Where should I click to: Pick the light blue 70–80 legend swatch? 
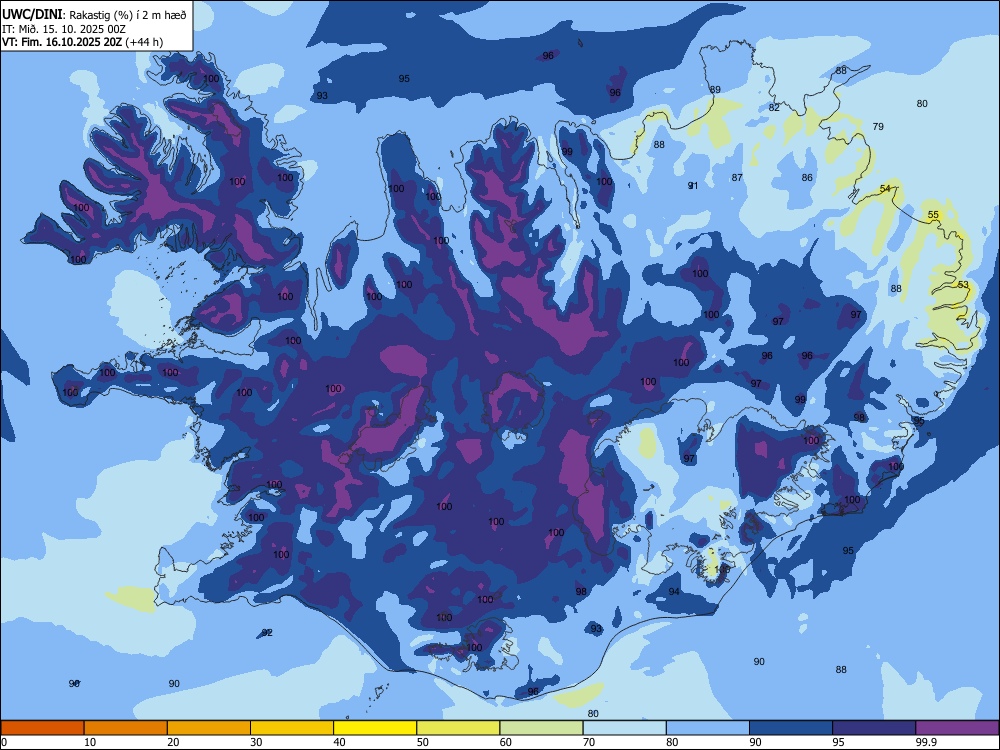click(x=625, y=728)
